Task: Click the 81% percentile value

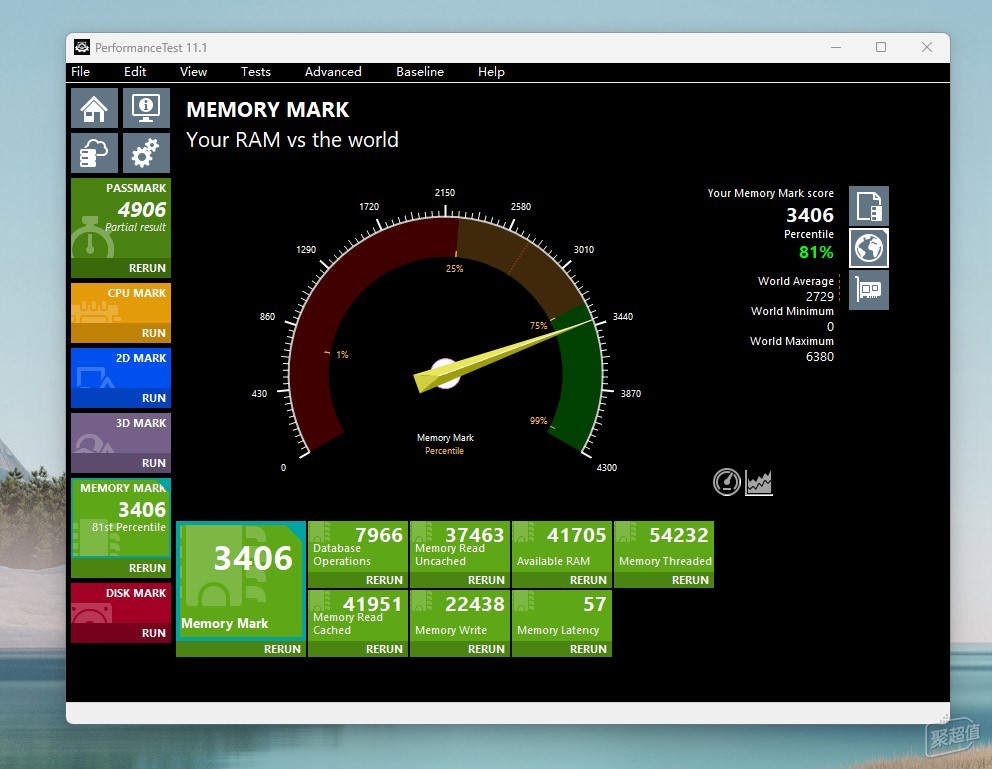Action: [816, 252]
